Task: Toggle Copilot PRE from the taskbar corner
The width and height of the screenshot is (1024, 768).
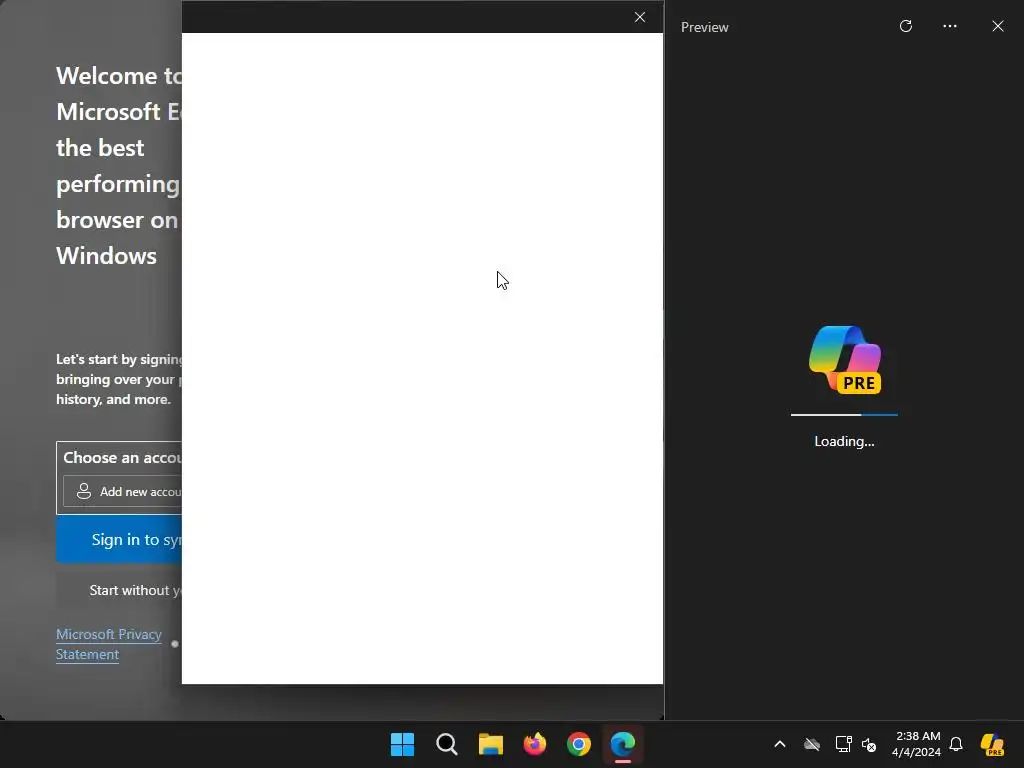Action: [993, 744]
